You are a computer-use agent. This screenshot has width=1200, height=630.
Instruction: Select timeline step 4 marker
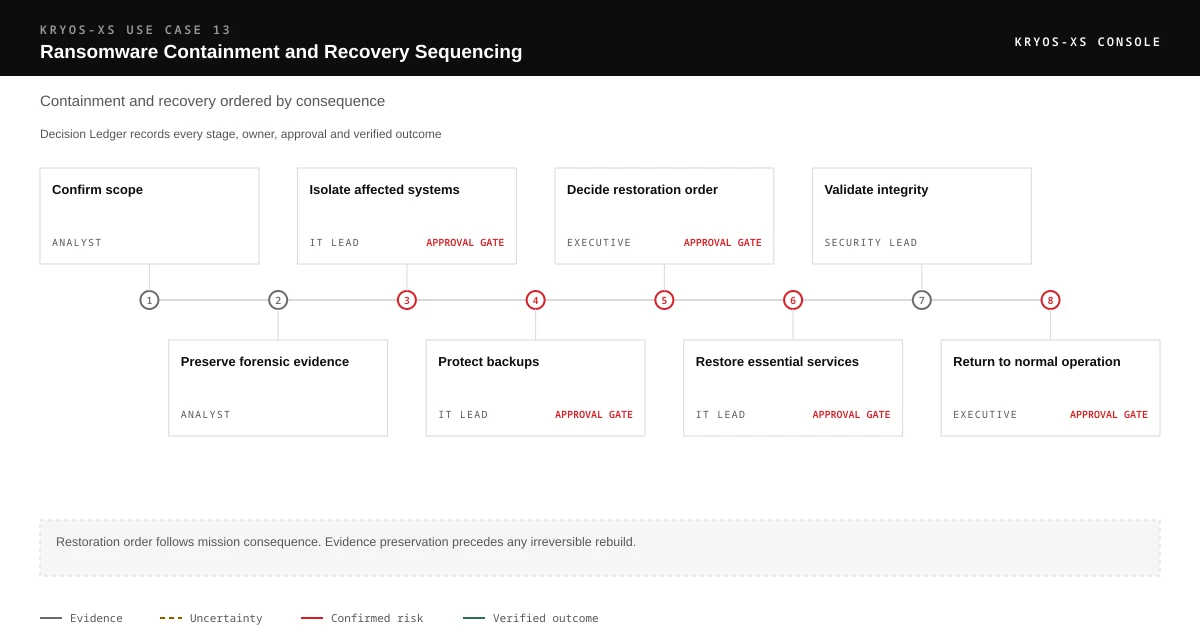click(535, 300)
